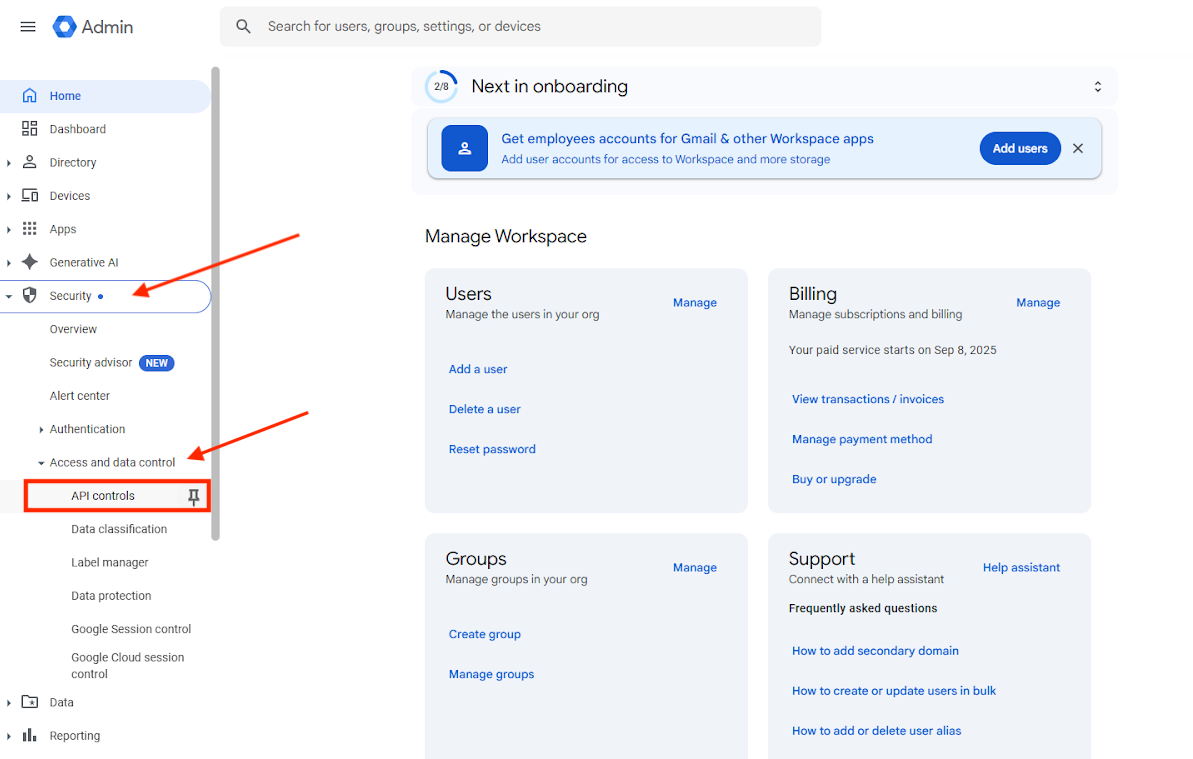Open Label manager
This screenshot has height=759, width=1193.
(110, 563)
